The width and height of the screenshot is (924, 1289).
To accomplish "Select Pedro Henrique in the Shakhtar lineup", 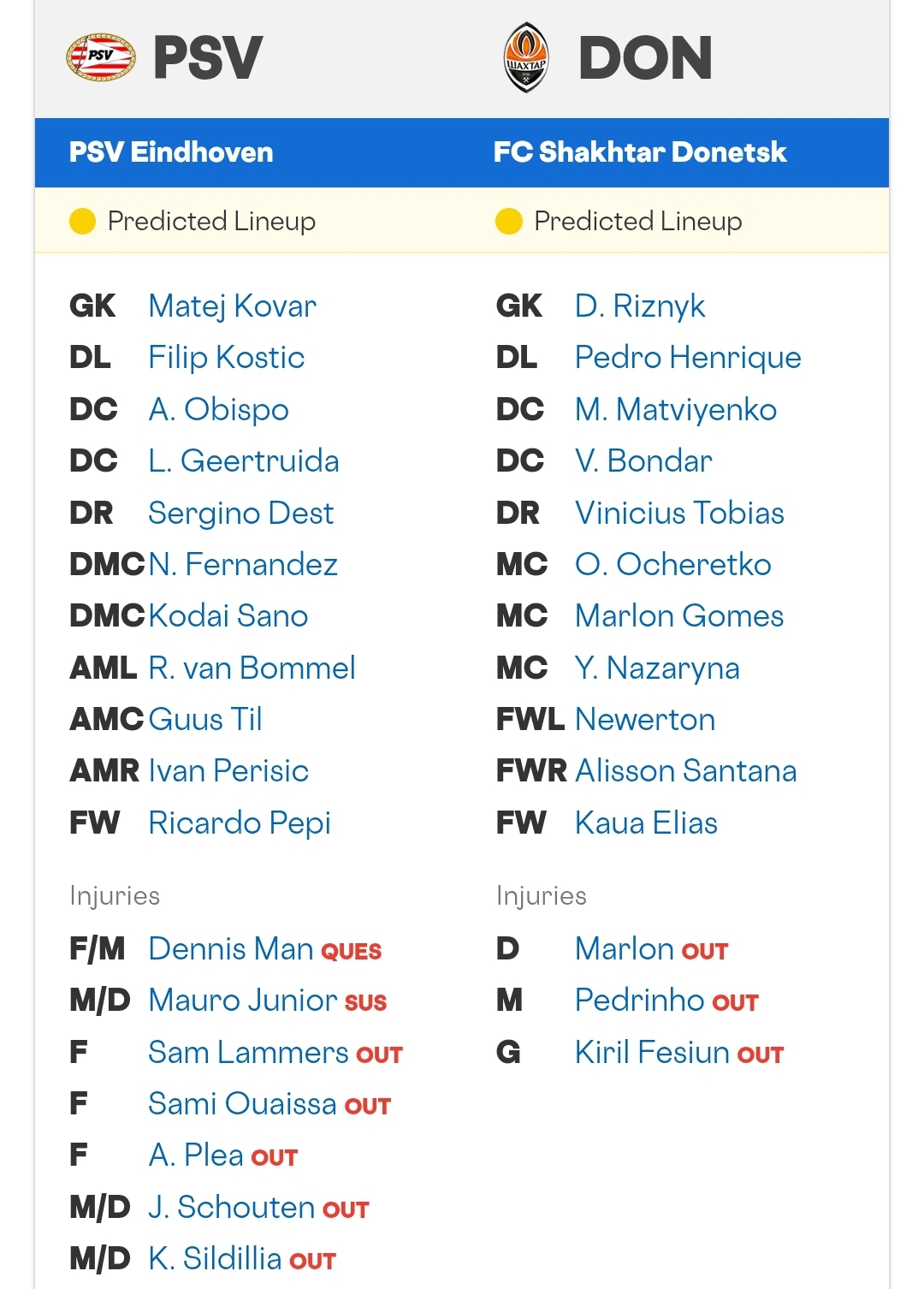I will [x=688, y=358].
